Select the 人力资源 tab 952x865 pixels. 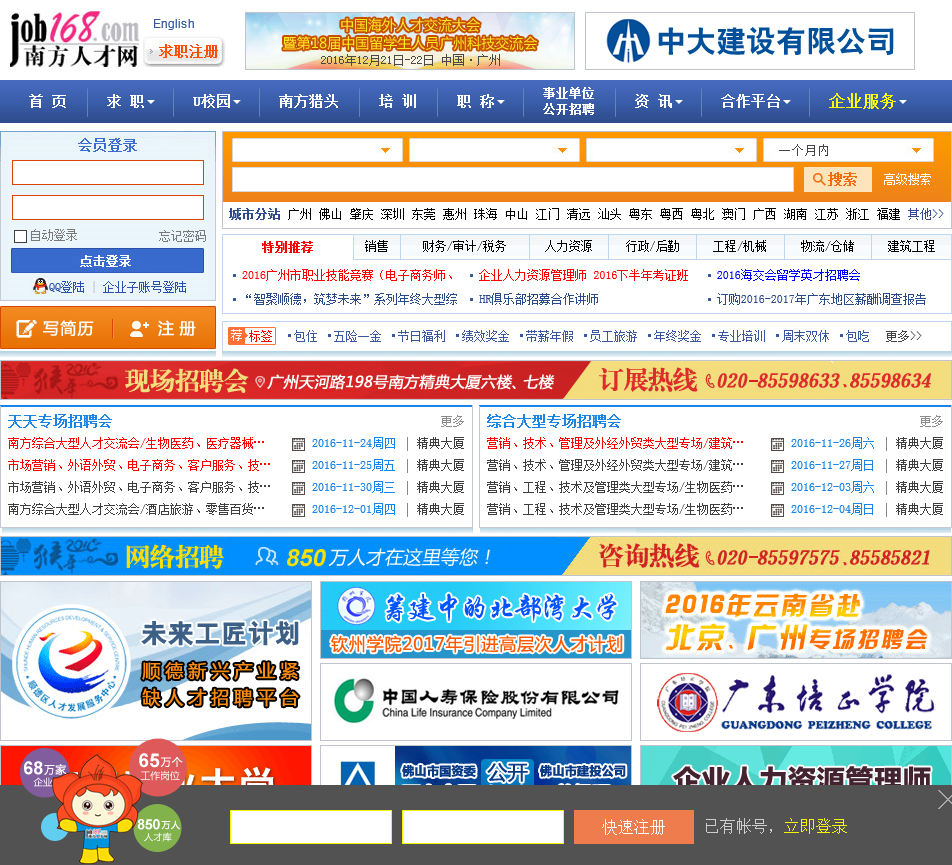(568, 246)
